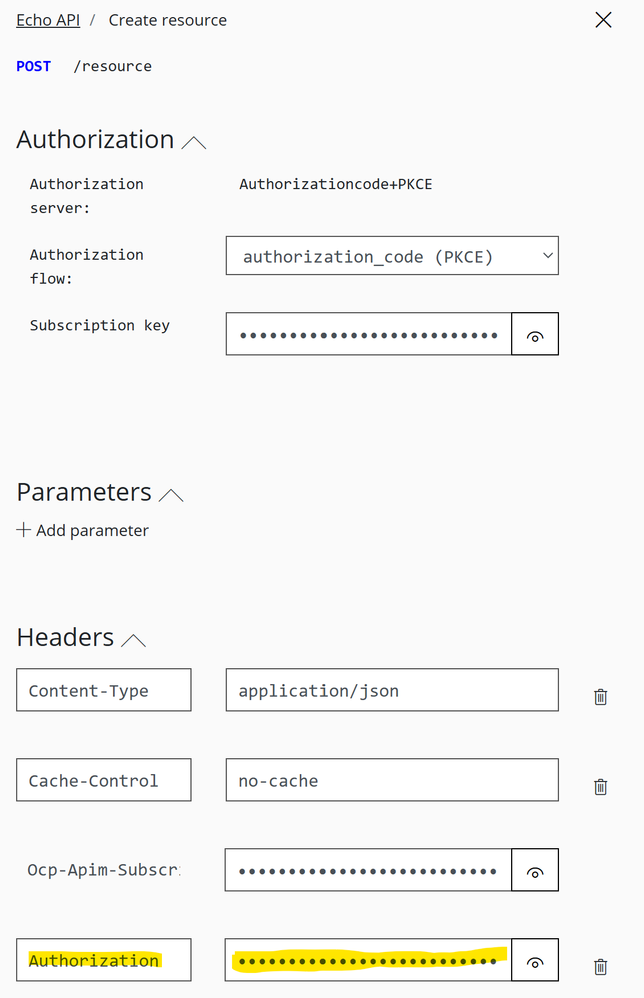Click the Subscription key password field
Viewport: 644px width, 998px height.
pos(368,334)
